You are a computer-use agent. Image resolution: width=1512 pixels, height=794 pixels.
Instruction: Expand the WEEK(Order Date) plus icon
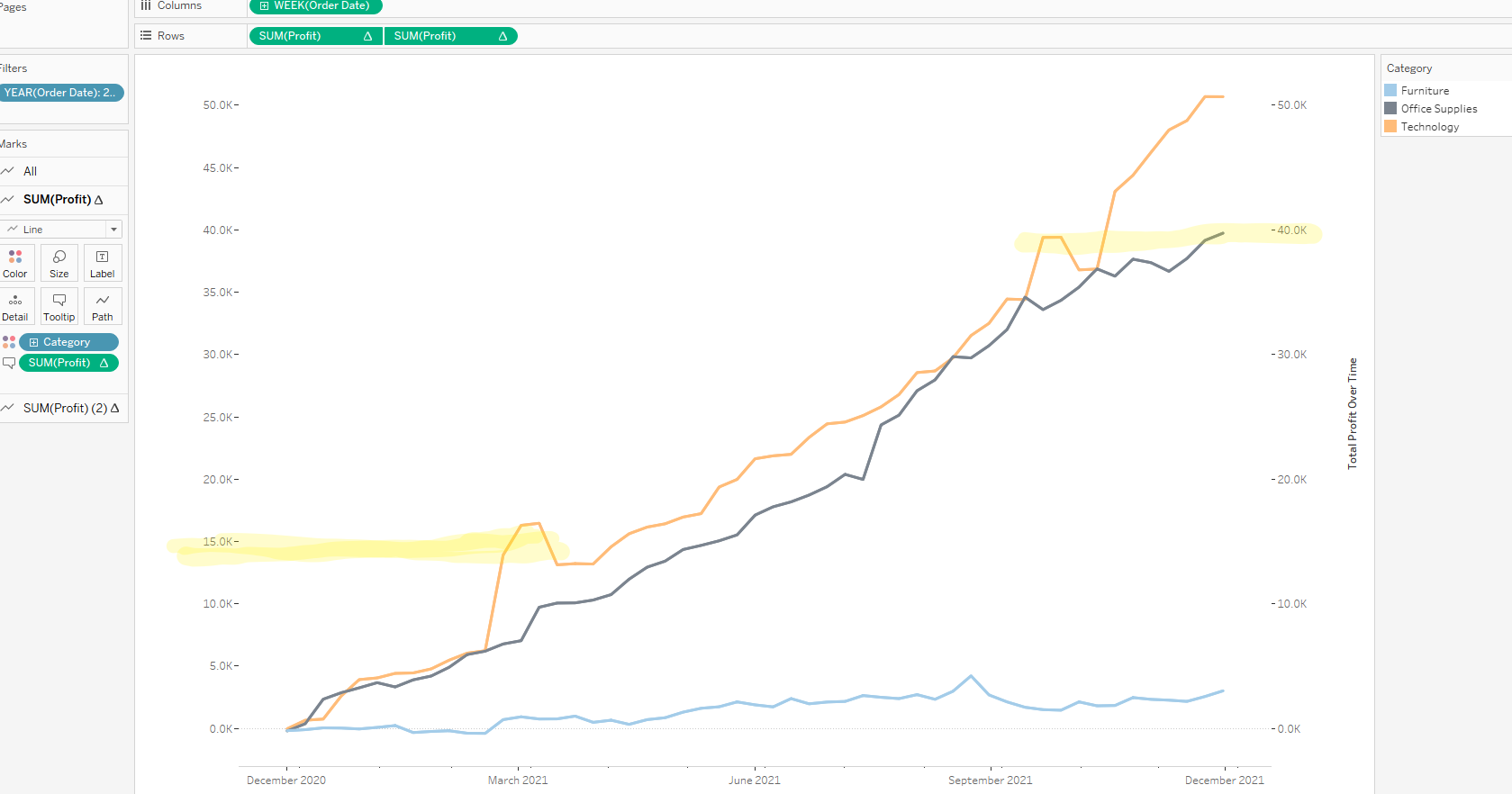tap(264, 6)
